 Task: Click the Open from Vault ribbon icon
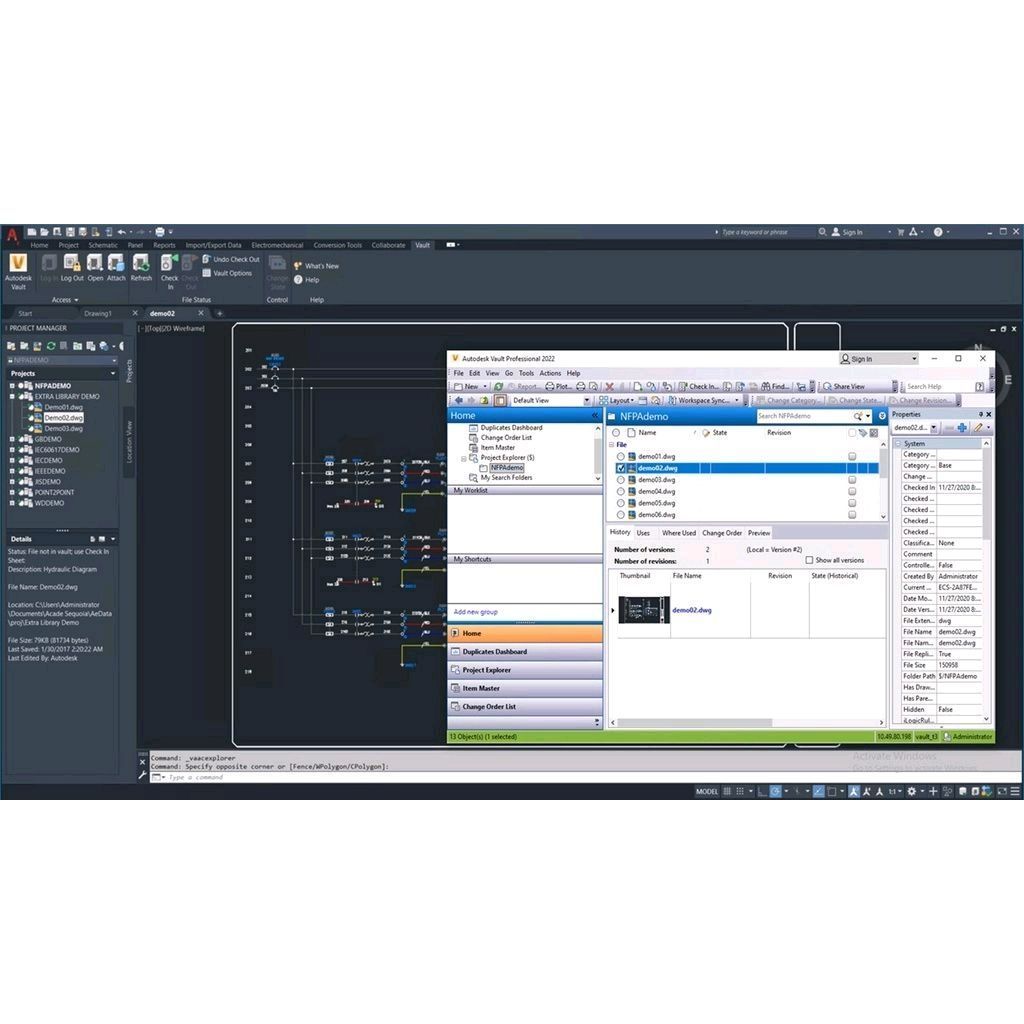[95, 268]
